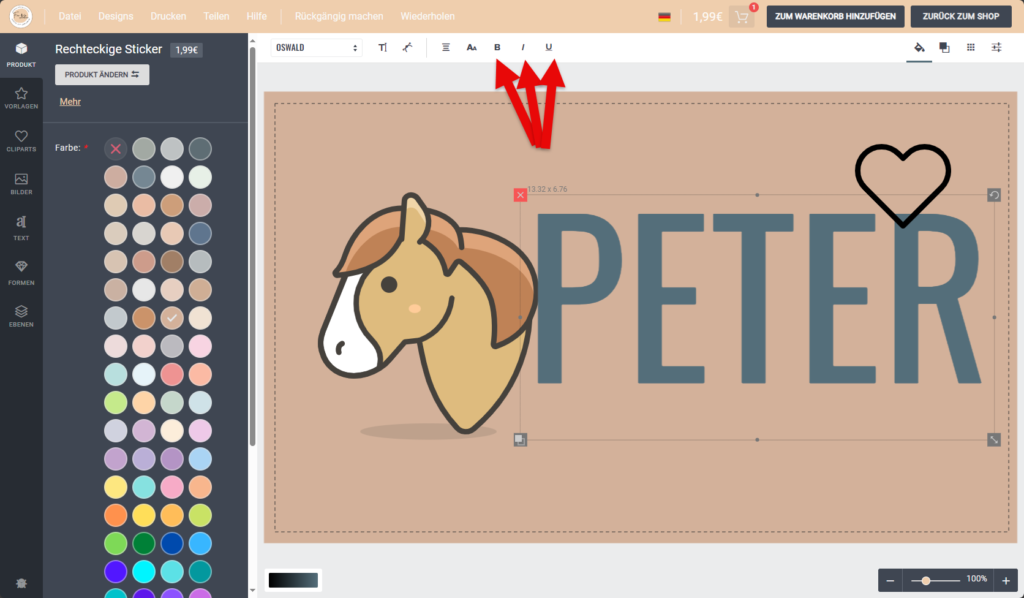Click the Mehr link
Viewport: 1024px width, 598px height.
pyautogui.click(x=70, y=101)
